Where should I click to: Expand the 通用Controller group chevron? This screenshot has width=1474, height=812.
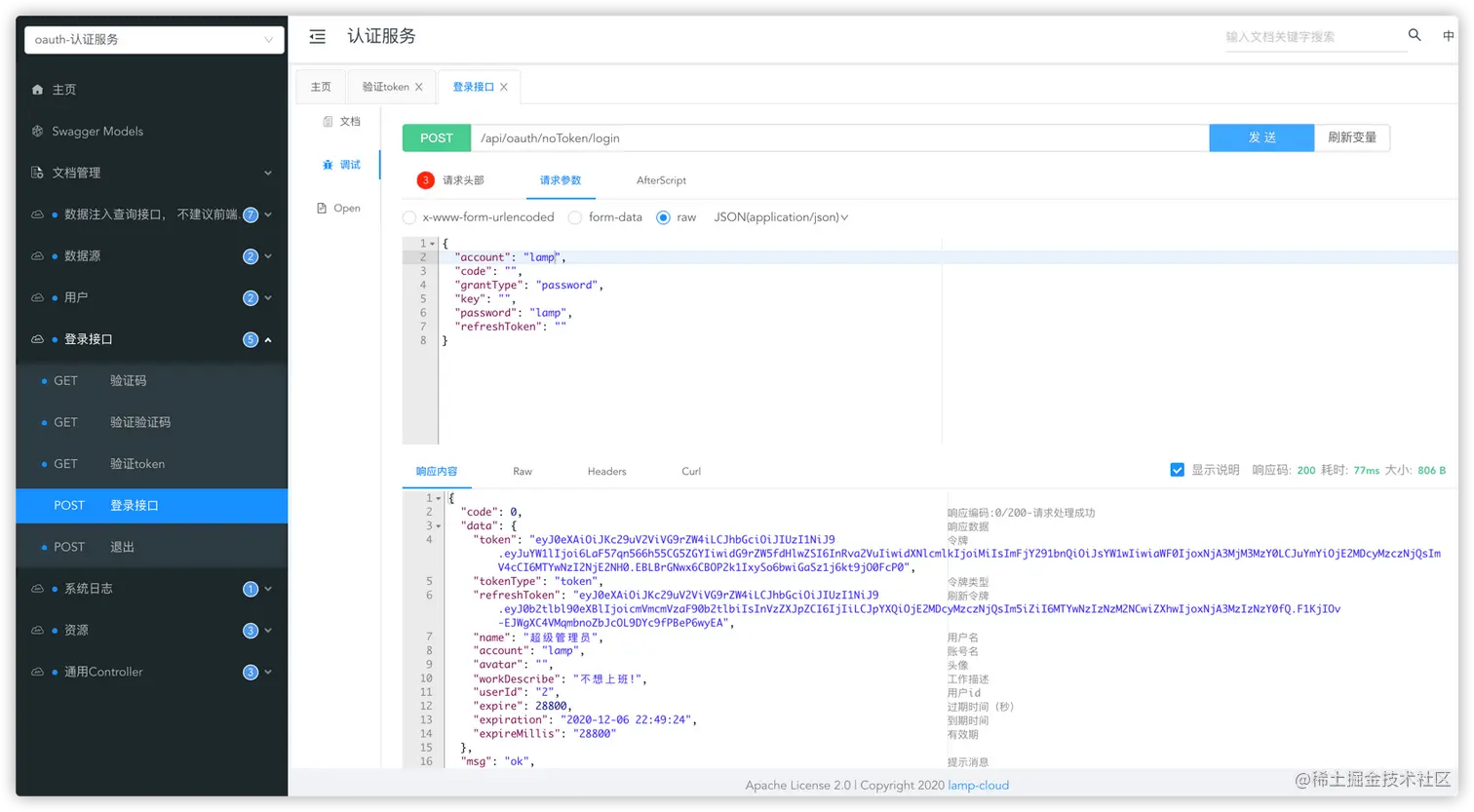[x=268, y=673]
